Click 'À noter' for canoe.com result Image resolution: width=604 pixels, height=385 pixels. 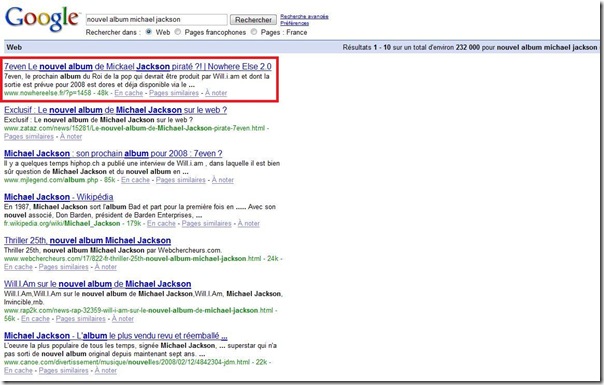tap(106, 370)
